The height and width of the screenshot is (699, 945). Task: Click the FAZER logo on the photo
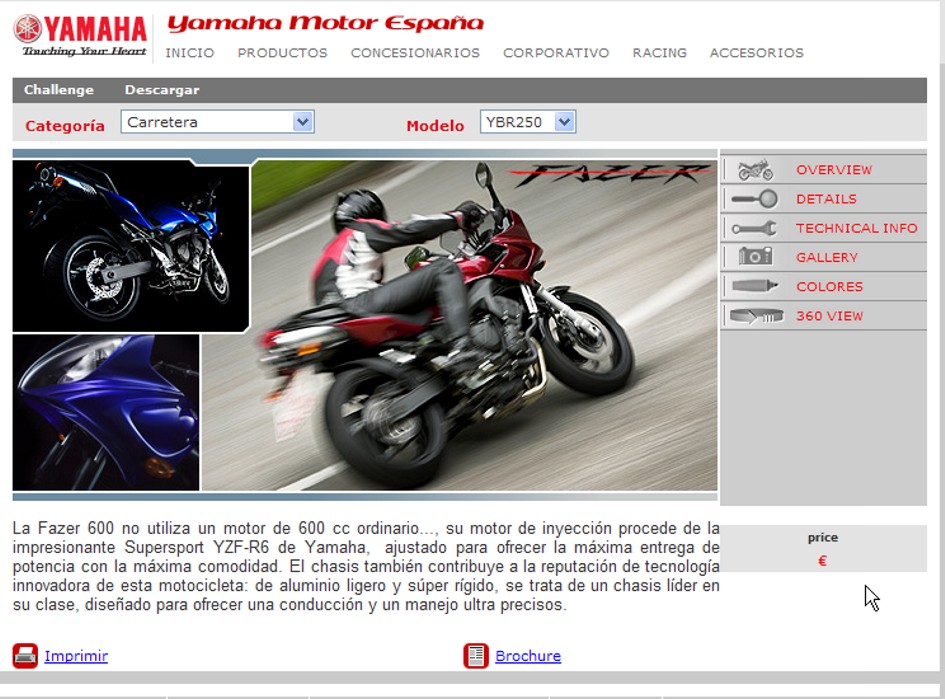point(610,174)
